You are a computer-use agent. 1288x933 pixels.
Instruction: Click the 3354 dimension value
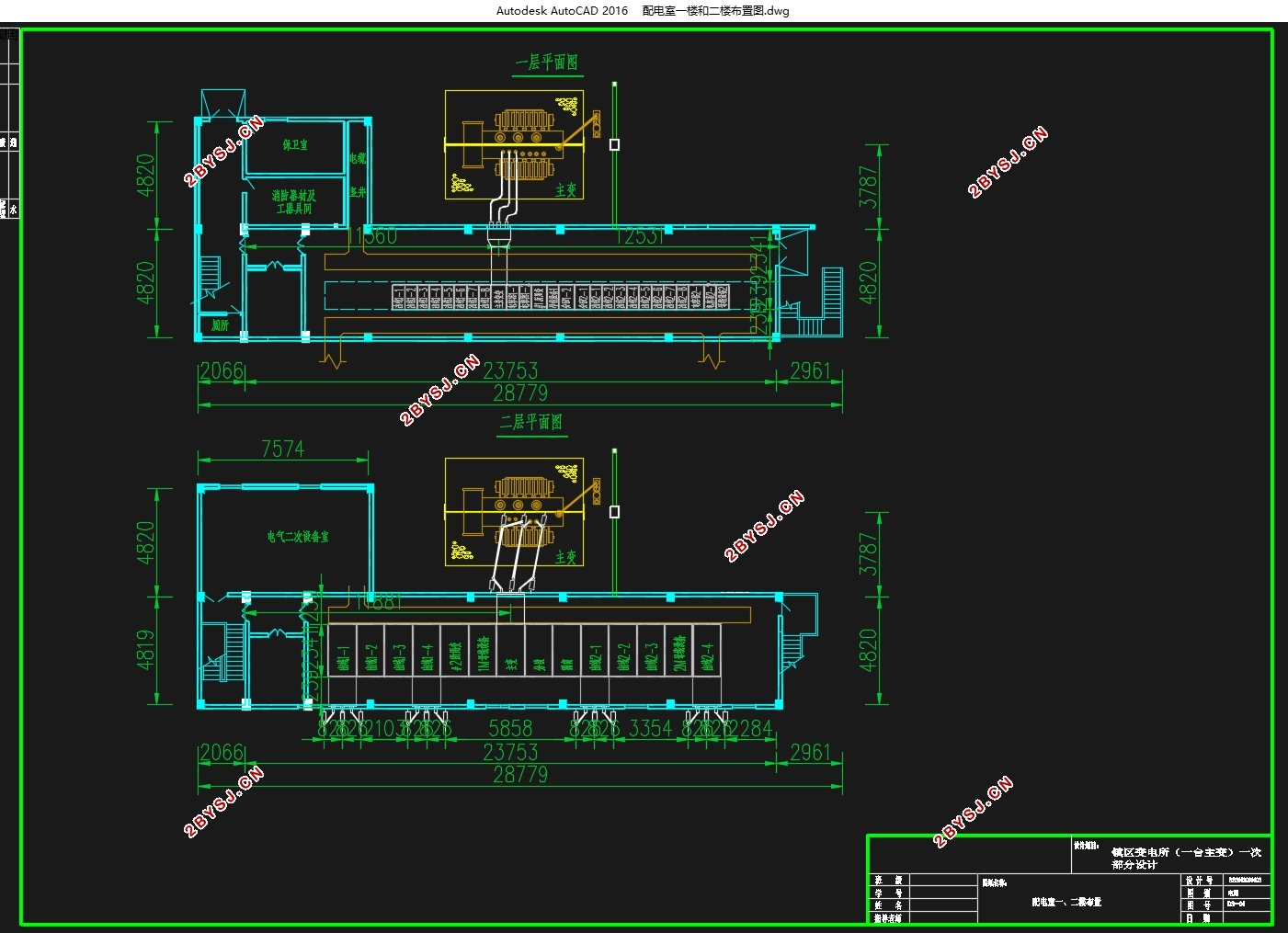click(x=651, y=728)
